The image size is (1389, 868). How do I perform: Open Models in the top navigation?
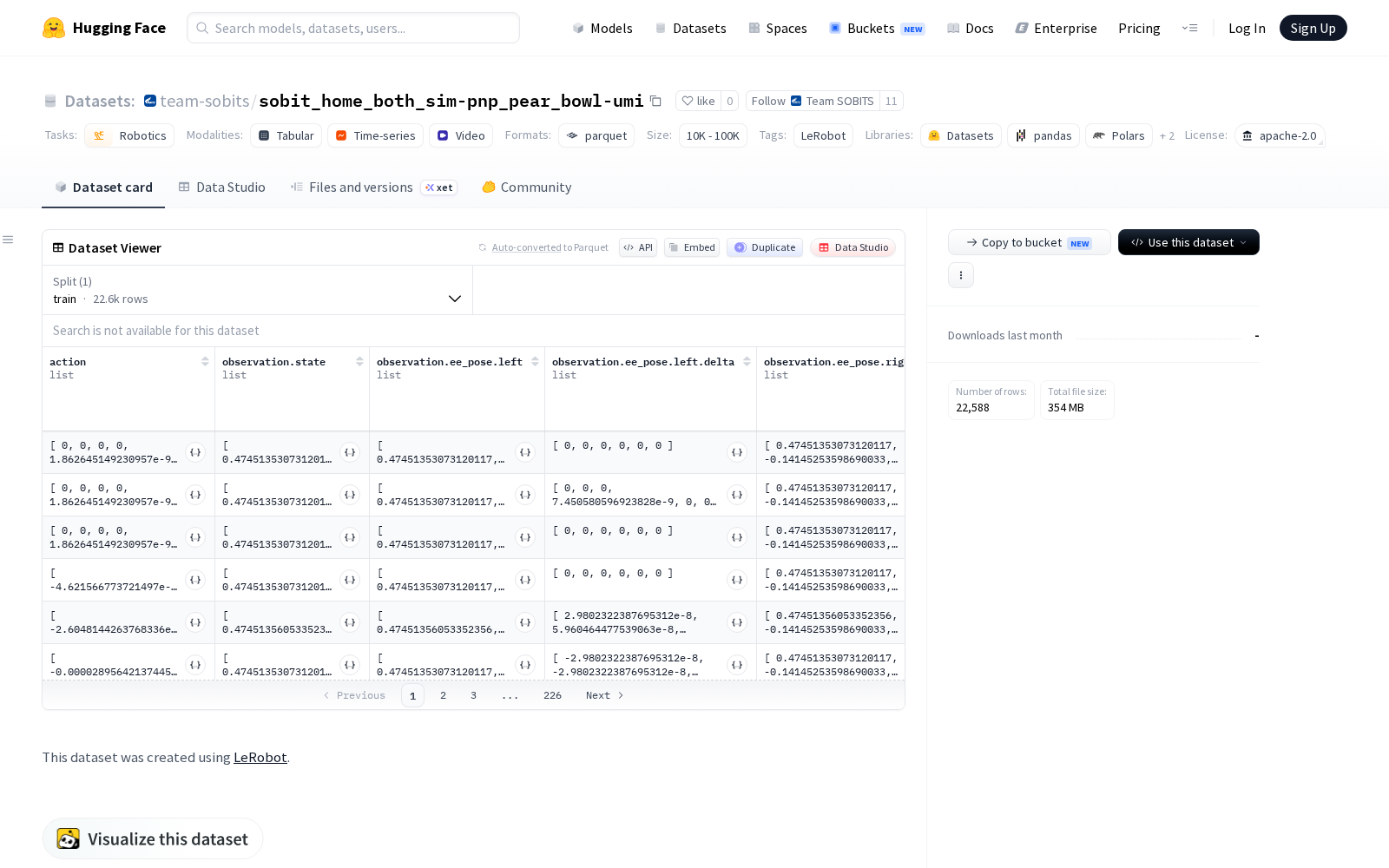click(x=602, y=28)
